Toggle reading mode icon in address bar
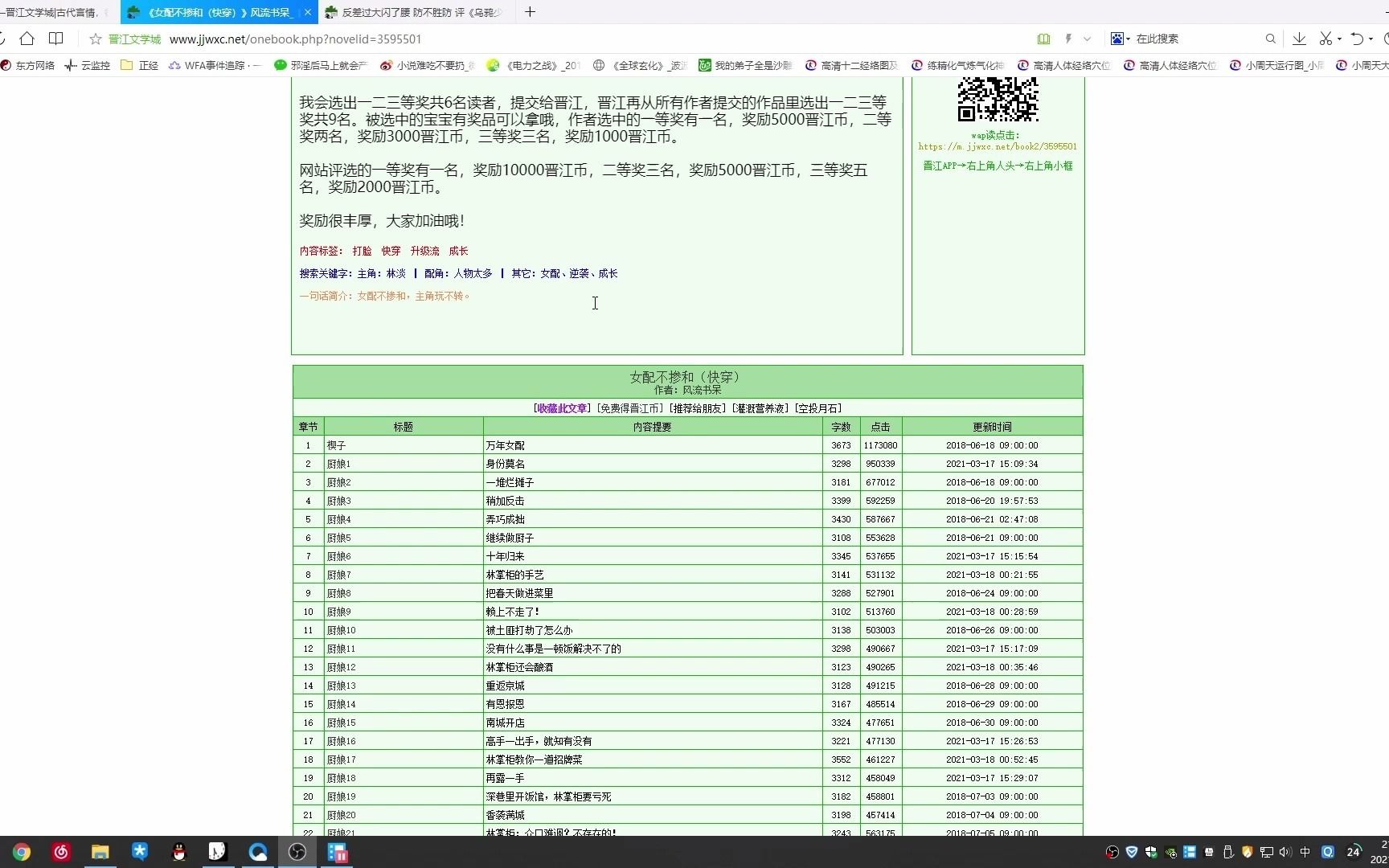Image resolution: width=1389 pixels, height=868 pixels. pyautogui.click(x=1043, y=39)
